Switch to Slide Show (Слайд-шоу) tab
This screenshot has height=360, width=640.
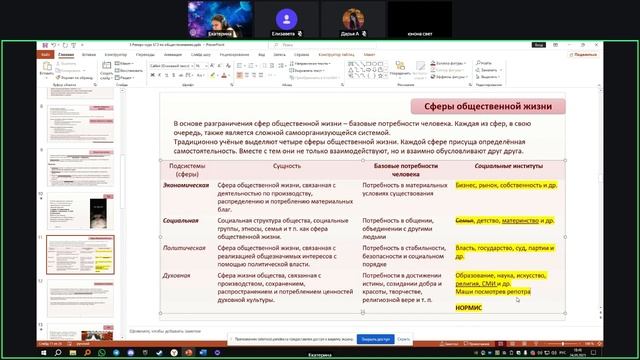[200, 55]
